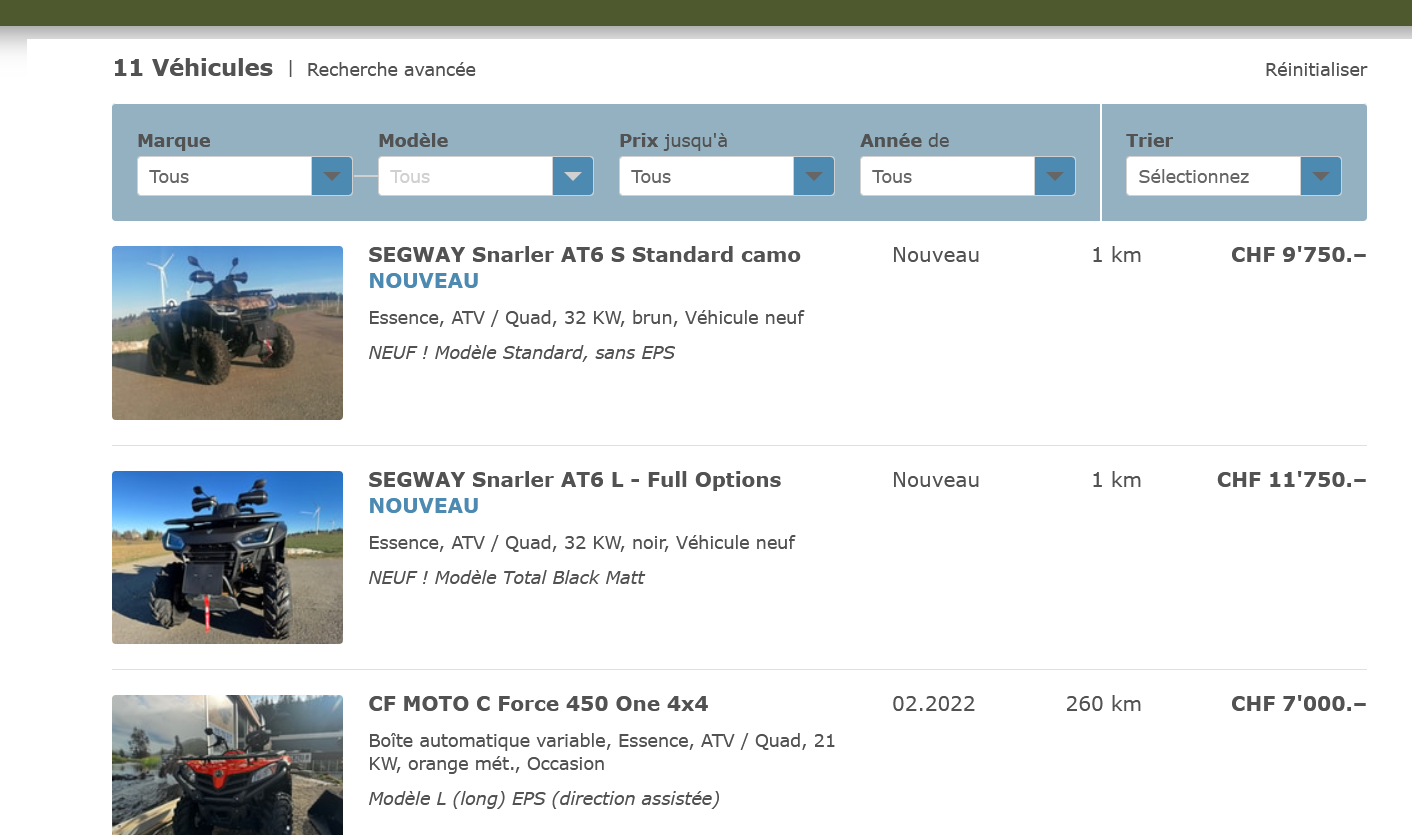
Task: Click the Snarler AT6 S camo quad photo
Action: tap(227, 333)
